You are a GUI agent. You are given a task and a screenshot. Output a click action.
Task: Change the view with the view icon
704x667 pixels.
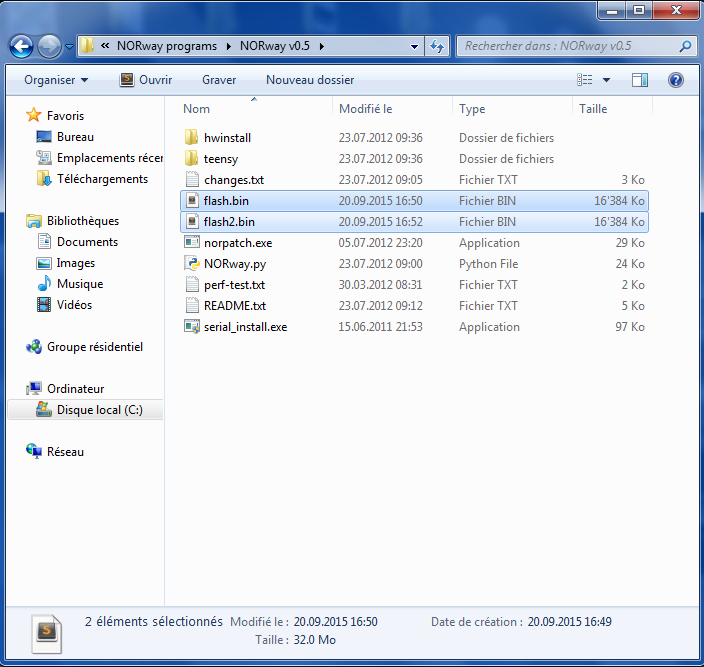585,80
